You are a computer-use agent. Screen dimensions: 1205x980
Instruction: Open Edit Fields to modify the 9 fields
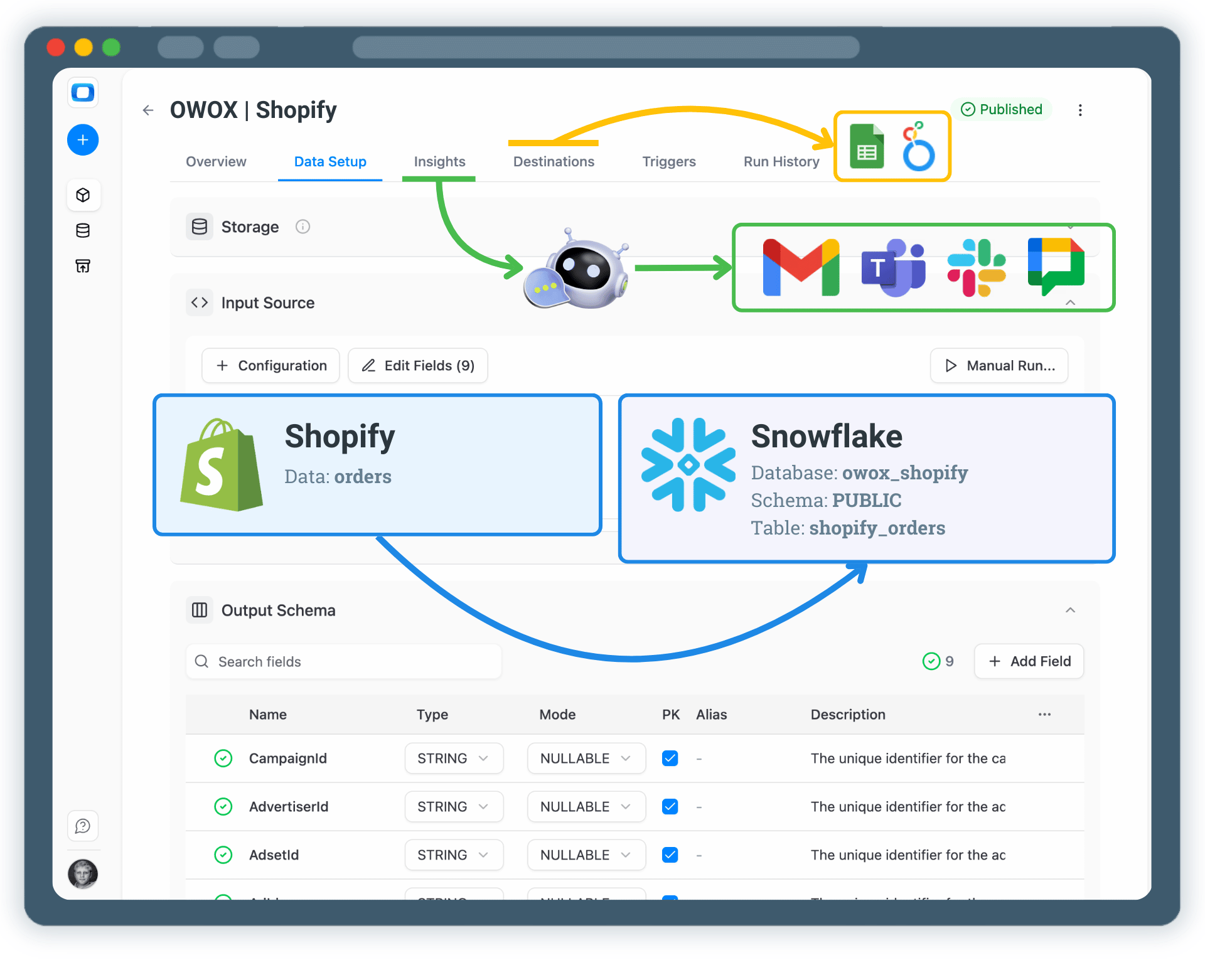coord(417,365)
